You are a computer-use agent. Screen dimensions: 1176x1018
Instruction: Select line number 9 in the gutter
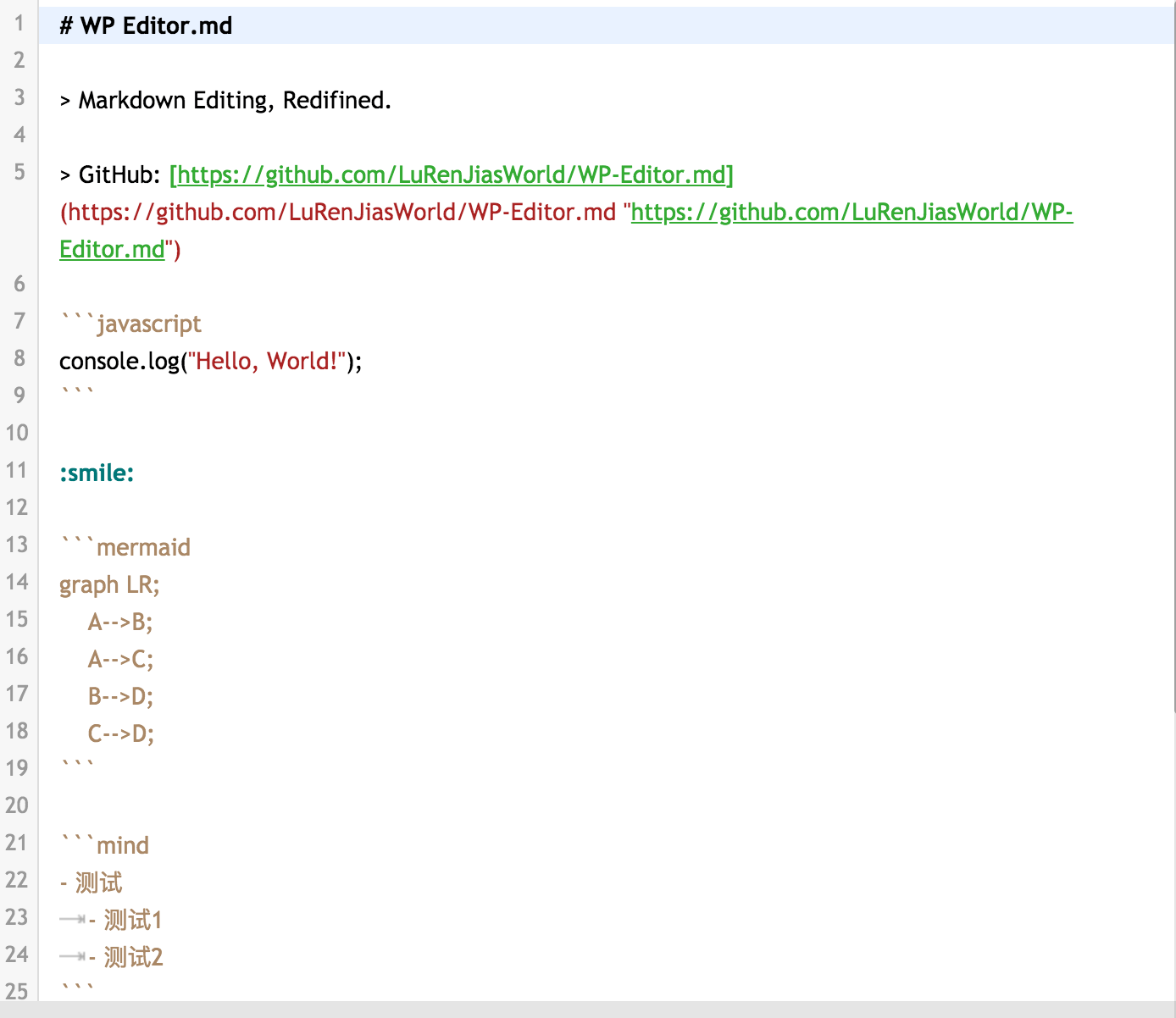pos(19,396)
